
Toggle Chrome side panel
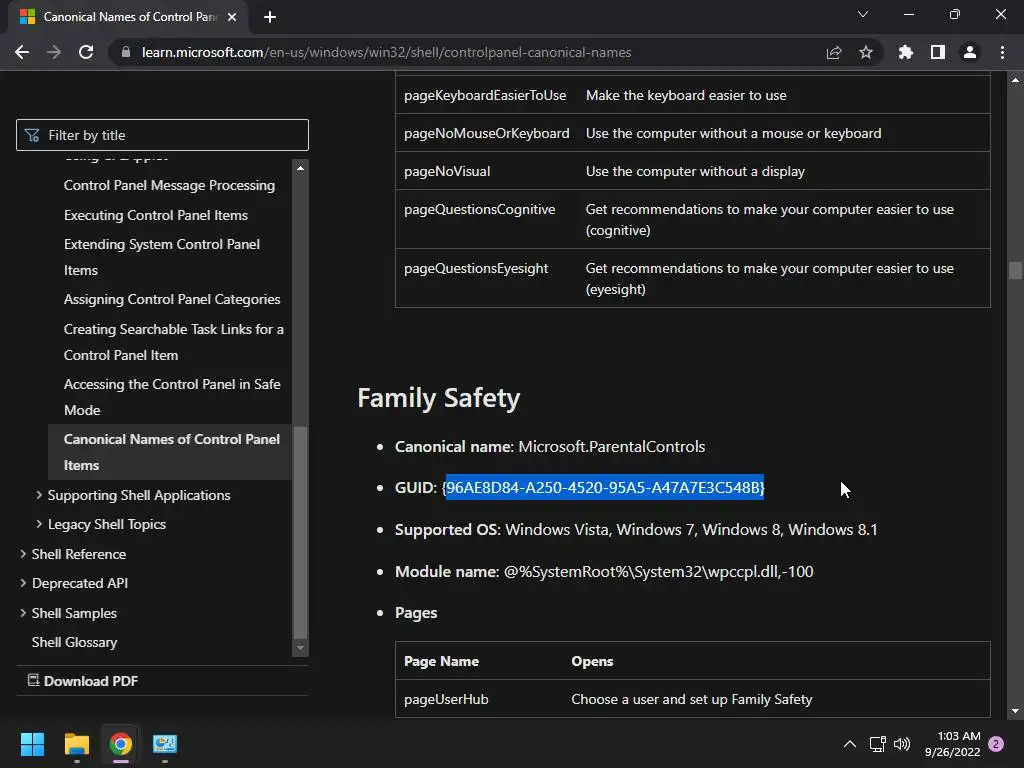[x=938, y=52]
